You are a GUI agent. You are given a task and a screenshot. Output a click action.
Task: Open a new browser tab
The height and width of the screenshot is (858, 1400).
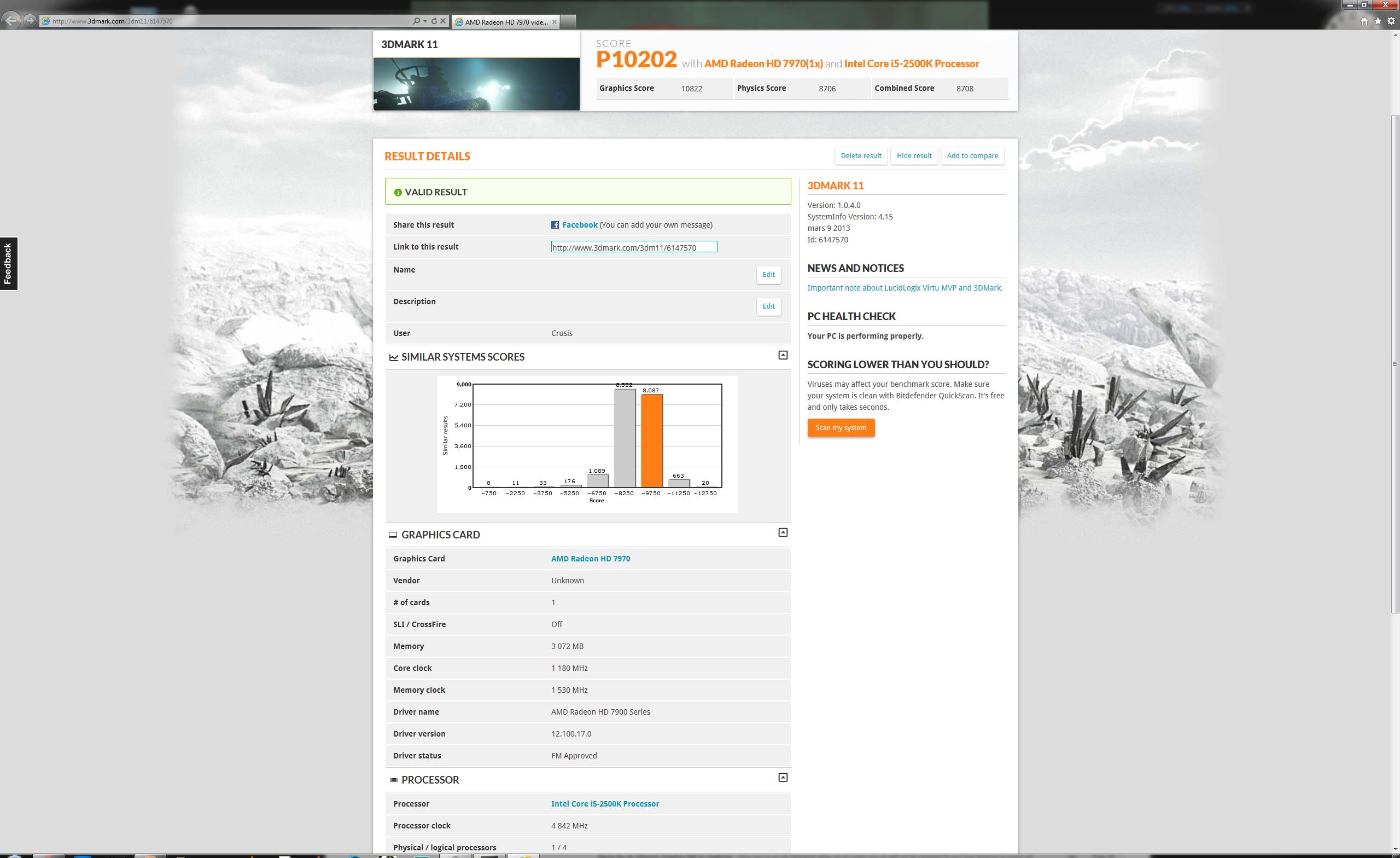coord(568,21)
